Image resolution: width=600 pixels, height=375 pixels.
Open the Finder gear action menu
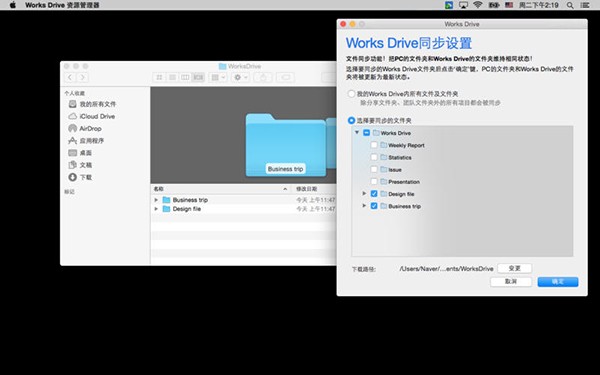[240, 77]
